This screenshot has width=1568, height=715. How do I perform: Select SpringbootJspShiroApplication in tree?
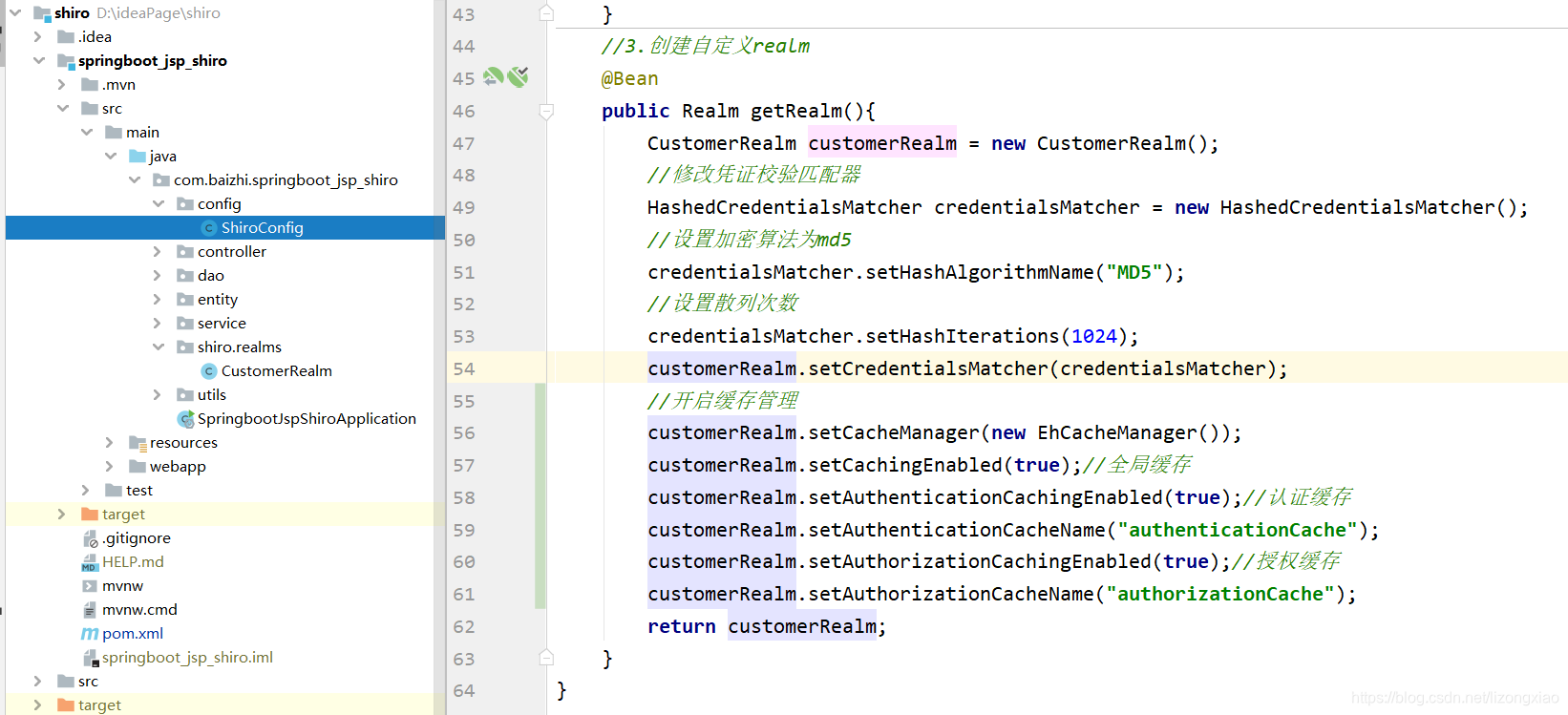click(x=307, y=419)
